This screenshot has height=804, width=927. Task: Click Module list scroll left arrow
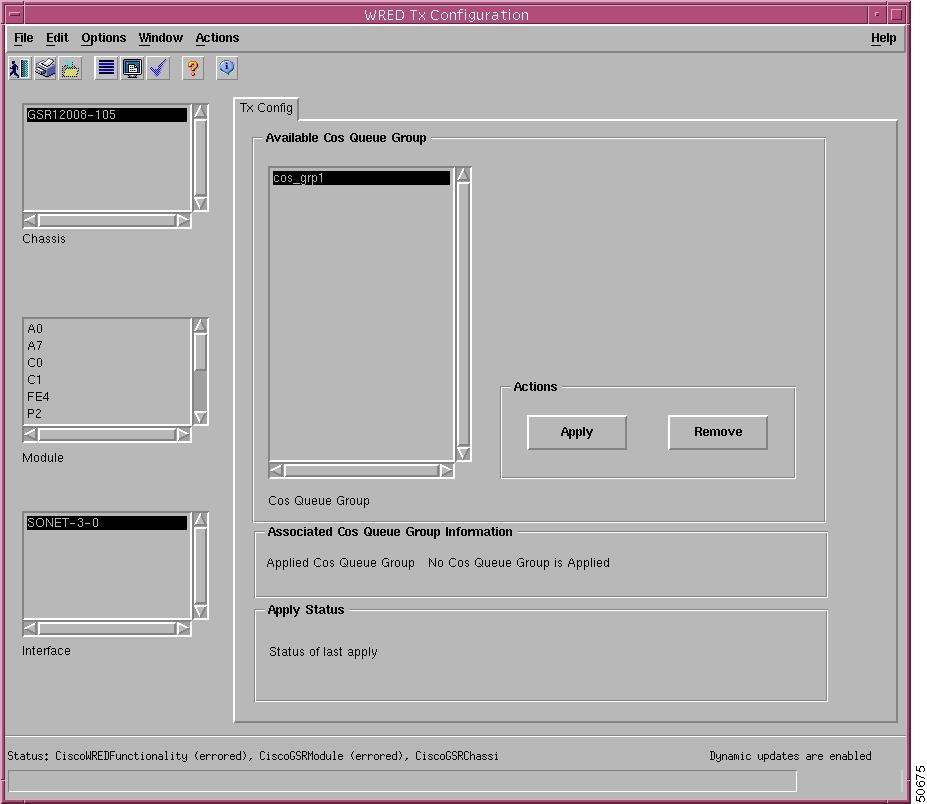[31, 435]
